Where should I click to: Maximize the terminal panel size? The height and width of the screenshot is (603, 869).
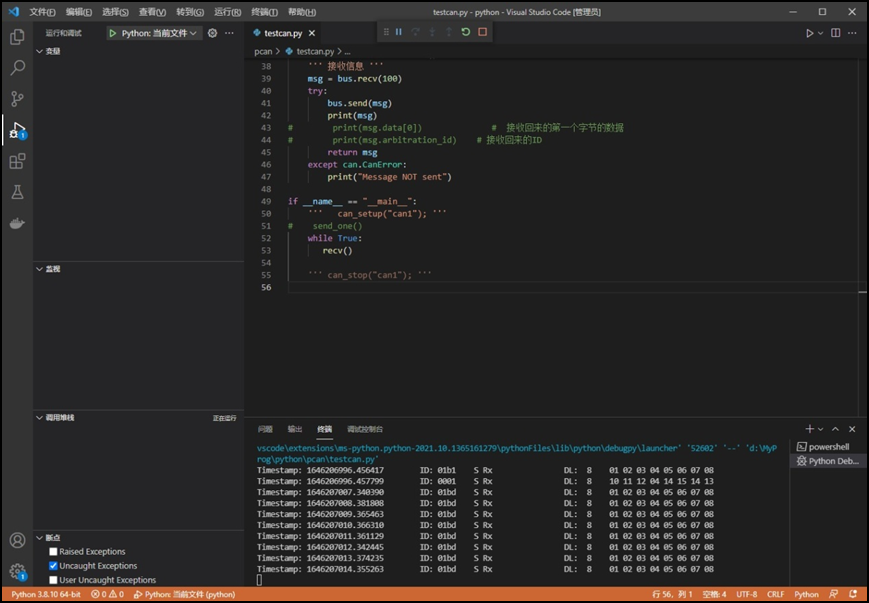(x=835, y=429)
